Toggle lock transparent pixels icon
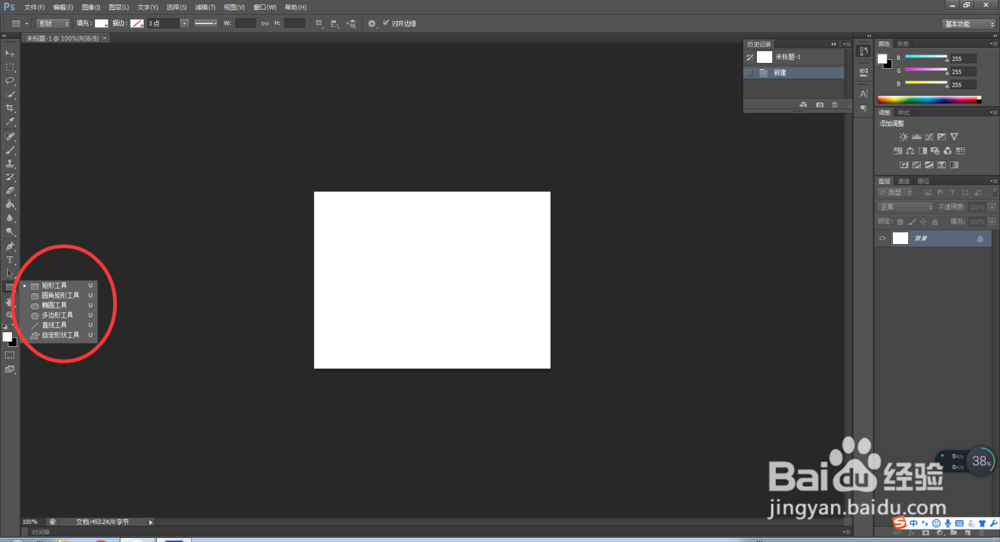 point(900,222)
